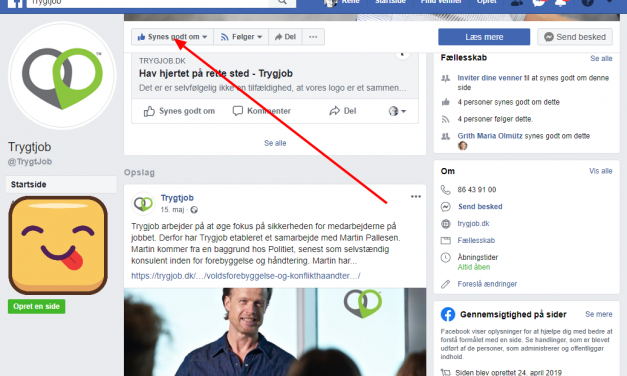Open the Trygjob page profile picture
This screenshot has width=627, height=376.
click(x=62, y=76)
